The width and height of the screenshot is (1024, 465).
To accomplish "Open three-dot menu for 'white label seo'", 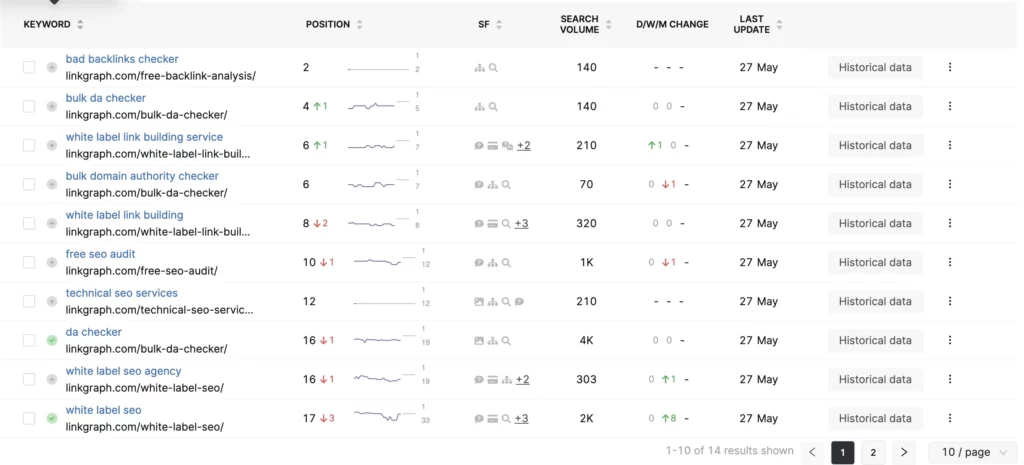I will click(x=950, y=418).
